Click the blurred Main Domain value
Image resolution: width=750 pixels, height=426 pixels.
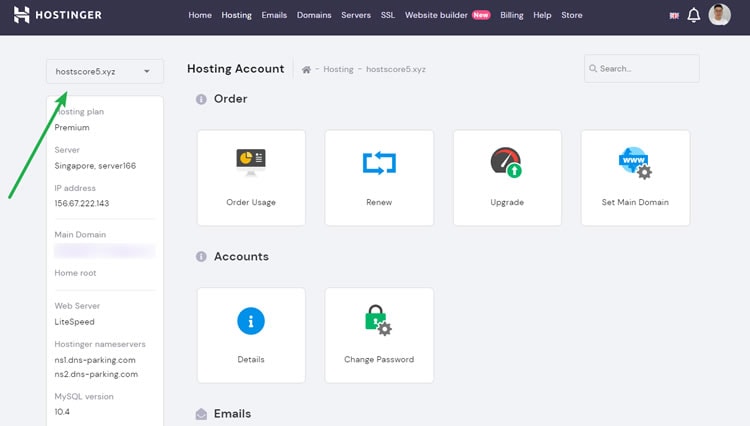[104, 251]
